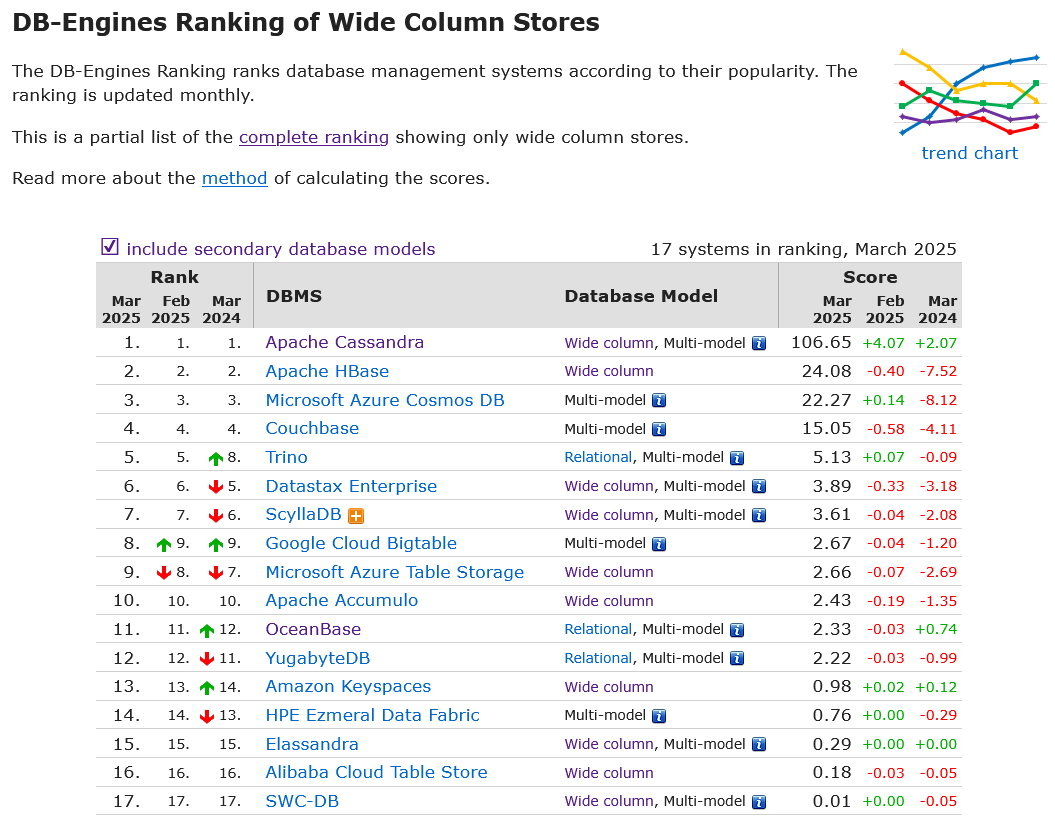Click Wide column link in Apache Accumulo row

pos(609,602)
